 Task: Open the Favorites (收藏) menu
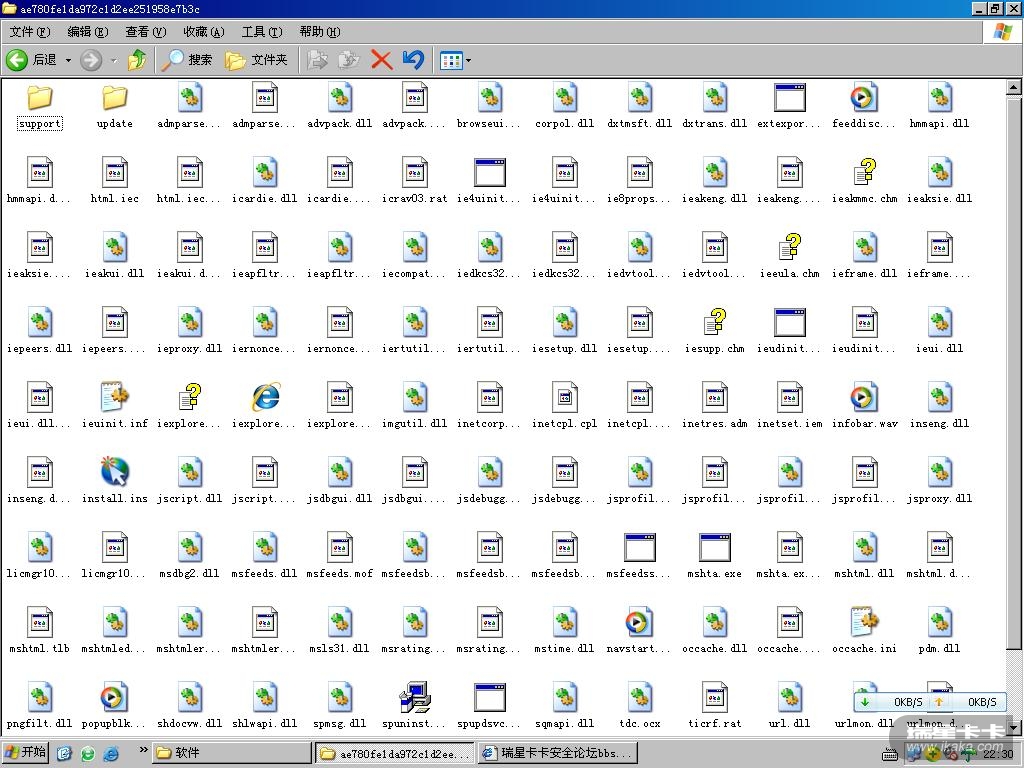(204, 31)
